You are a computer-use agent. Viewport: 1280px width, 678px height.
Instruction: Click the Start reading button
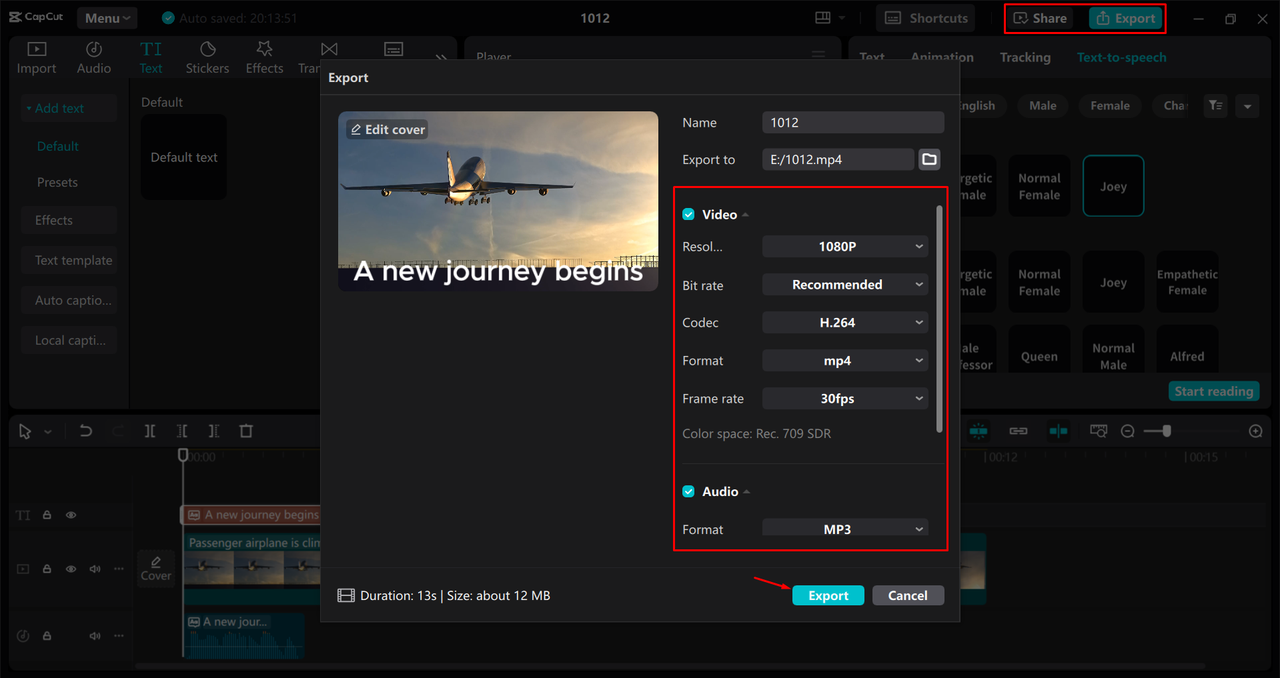coord(1214,391)
